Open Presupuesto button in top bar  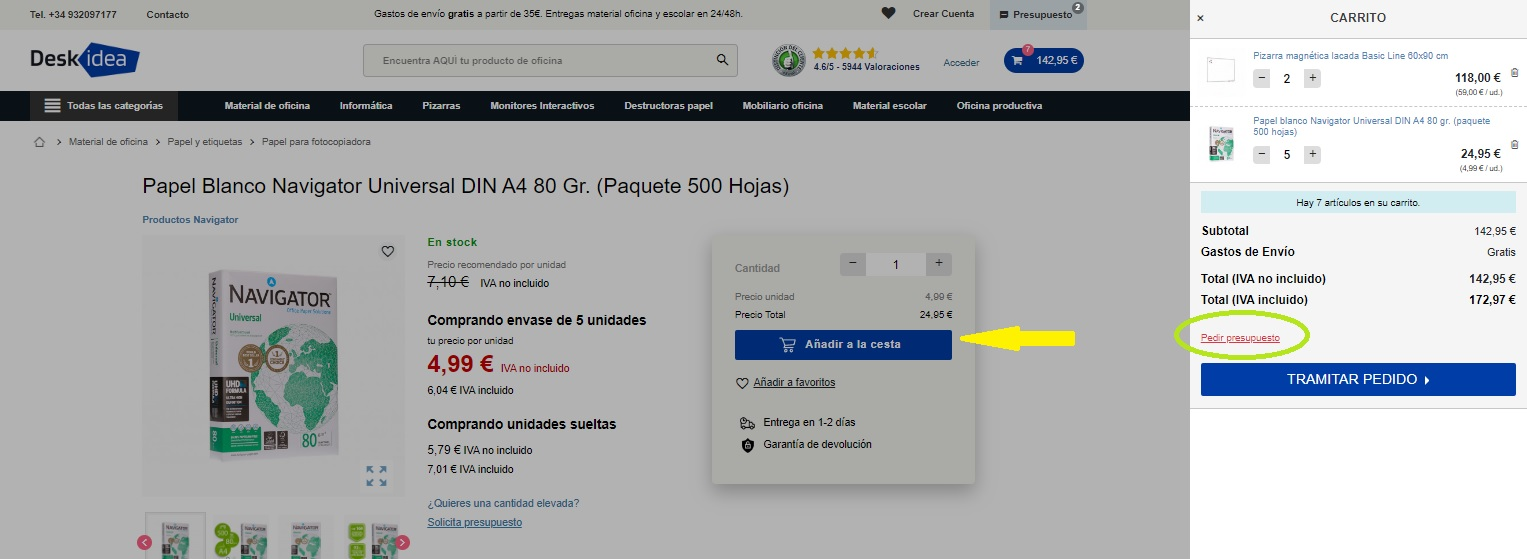[1037, 15]
